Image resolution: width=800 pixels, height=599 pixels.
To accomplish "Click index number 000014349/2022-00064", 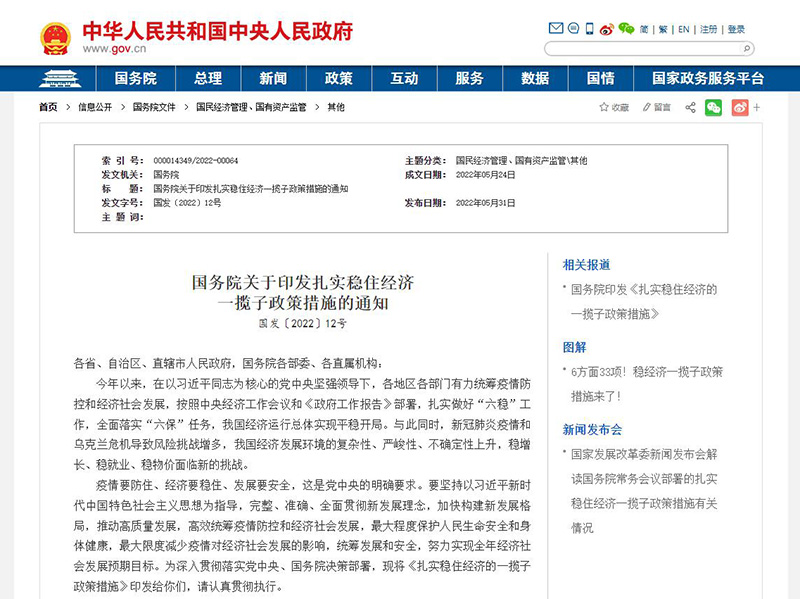I will point(195,161).
